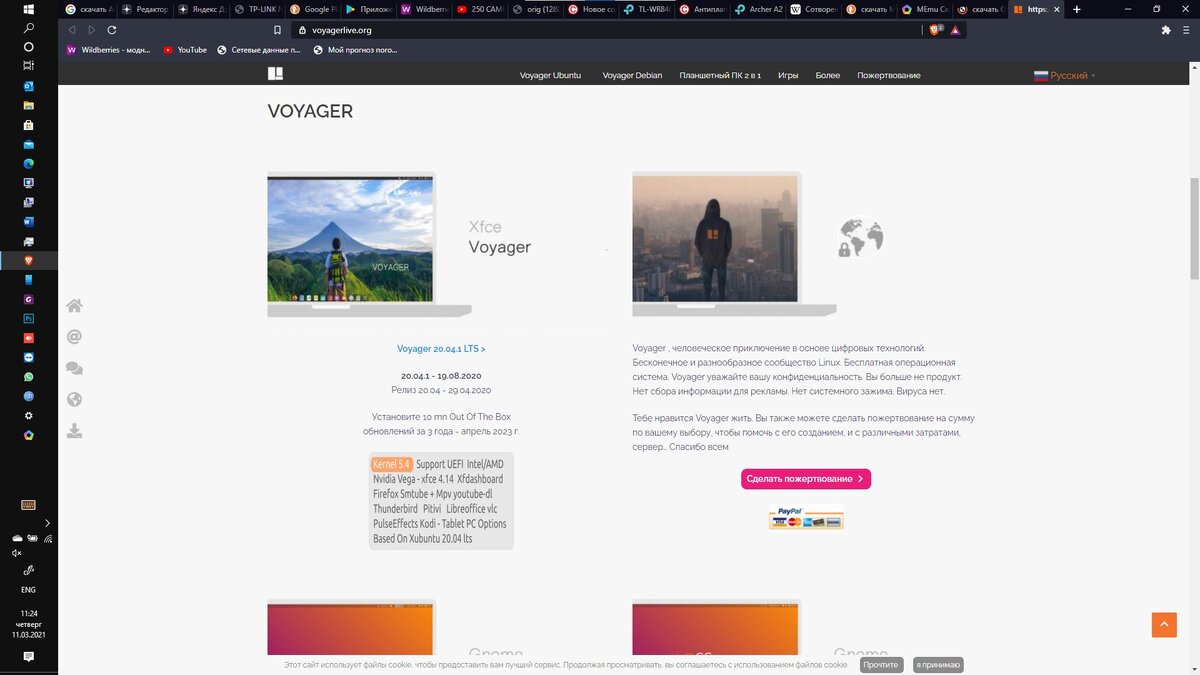Switch to the TL-WR840 tab

pyautogui.click(x=645, y=9)
